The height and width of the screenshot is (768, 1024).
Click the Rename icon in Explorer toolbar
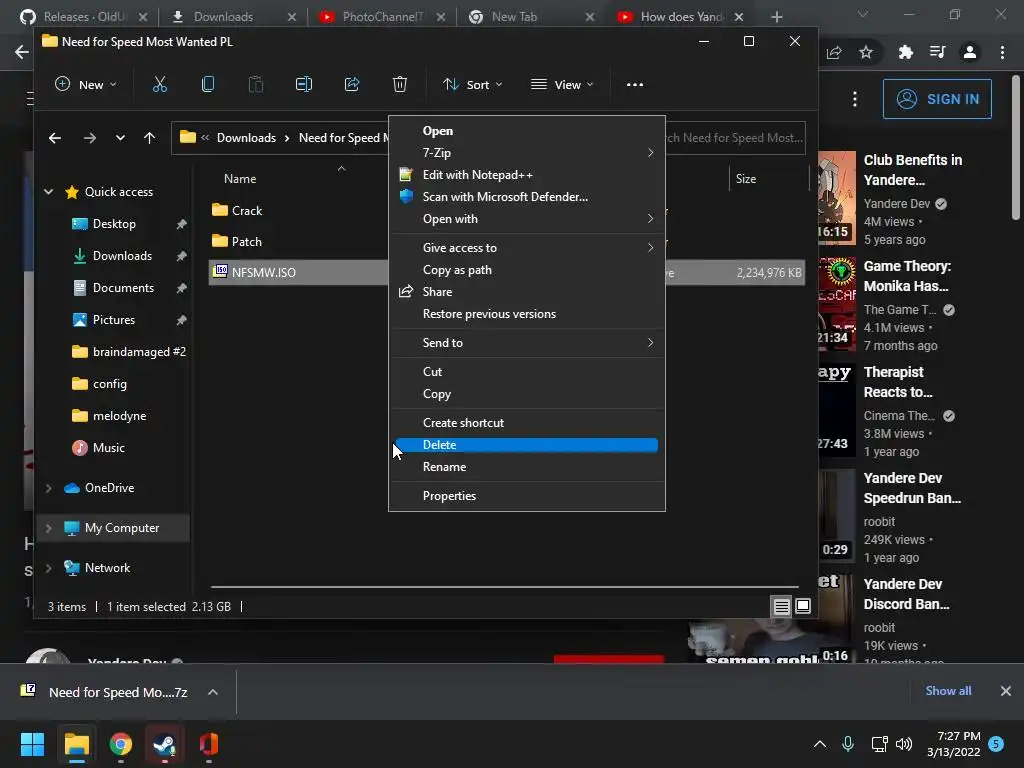click(304, 84)
